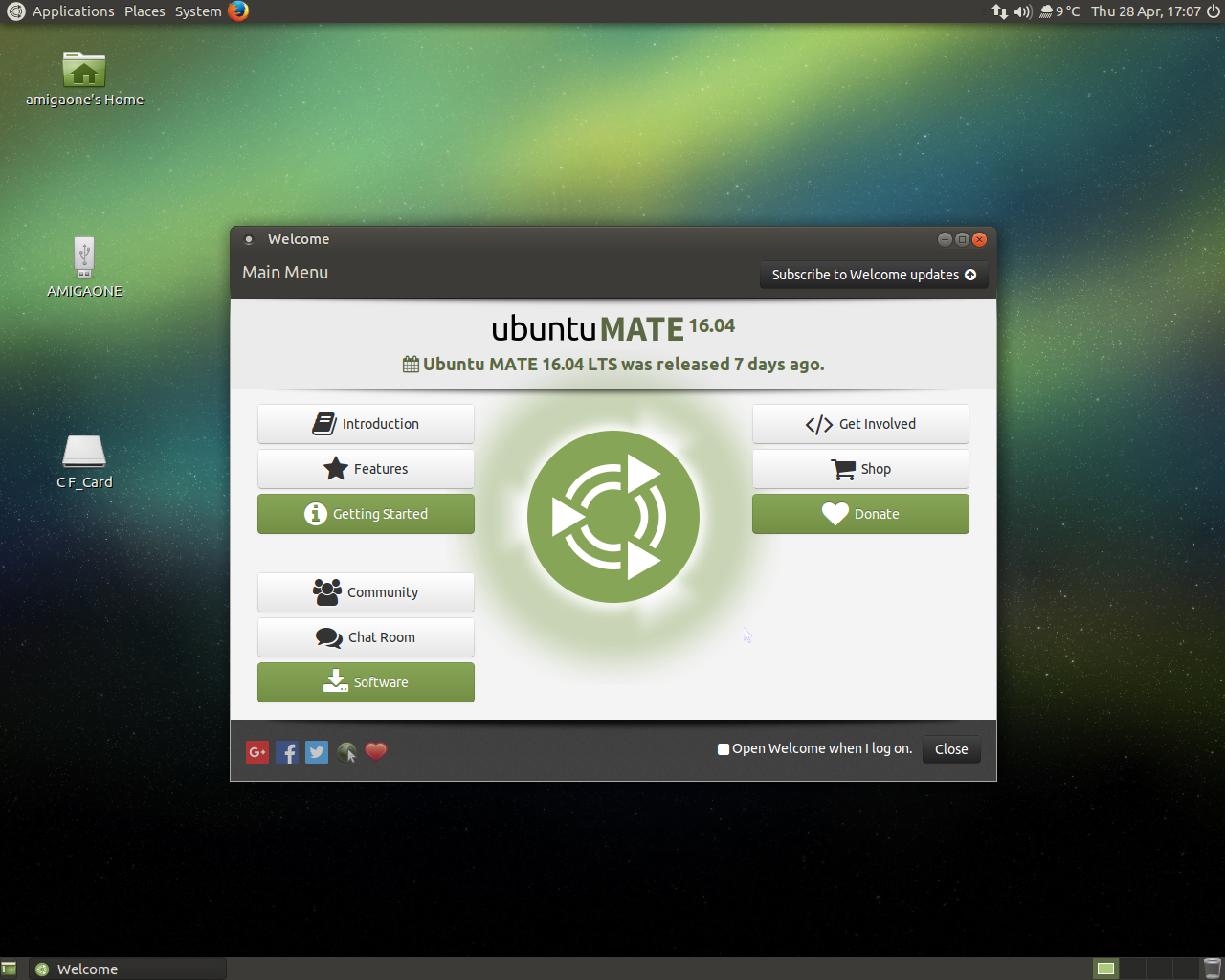Click the red heart icon in footer
This screenshot has width=1225, height=980.
coord(376,751)
